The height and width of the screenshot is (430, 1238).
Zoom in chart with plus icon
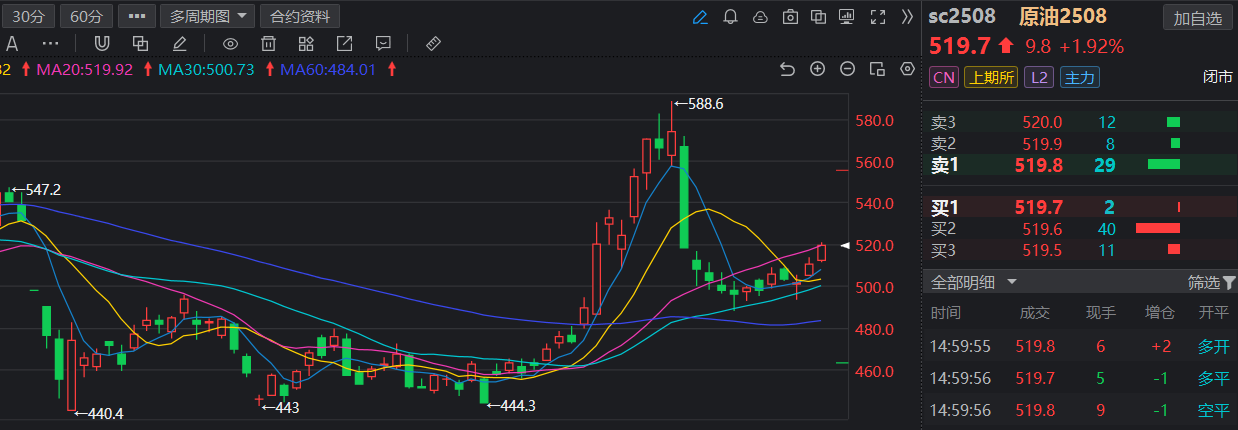pyautogui.click(x=817, y=69)
